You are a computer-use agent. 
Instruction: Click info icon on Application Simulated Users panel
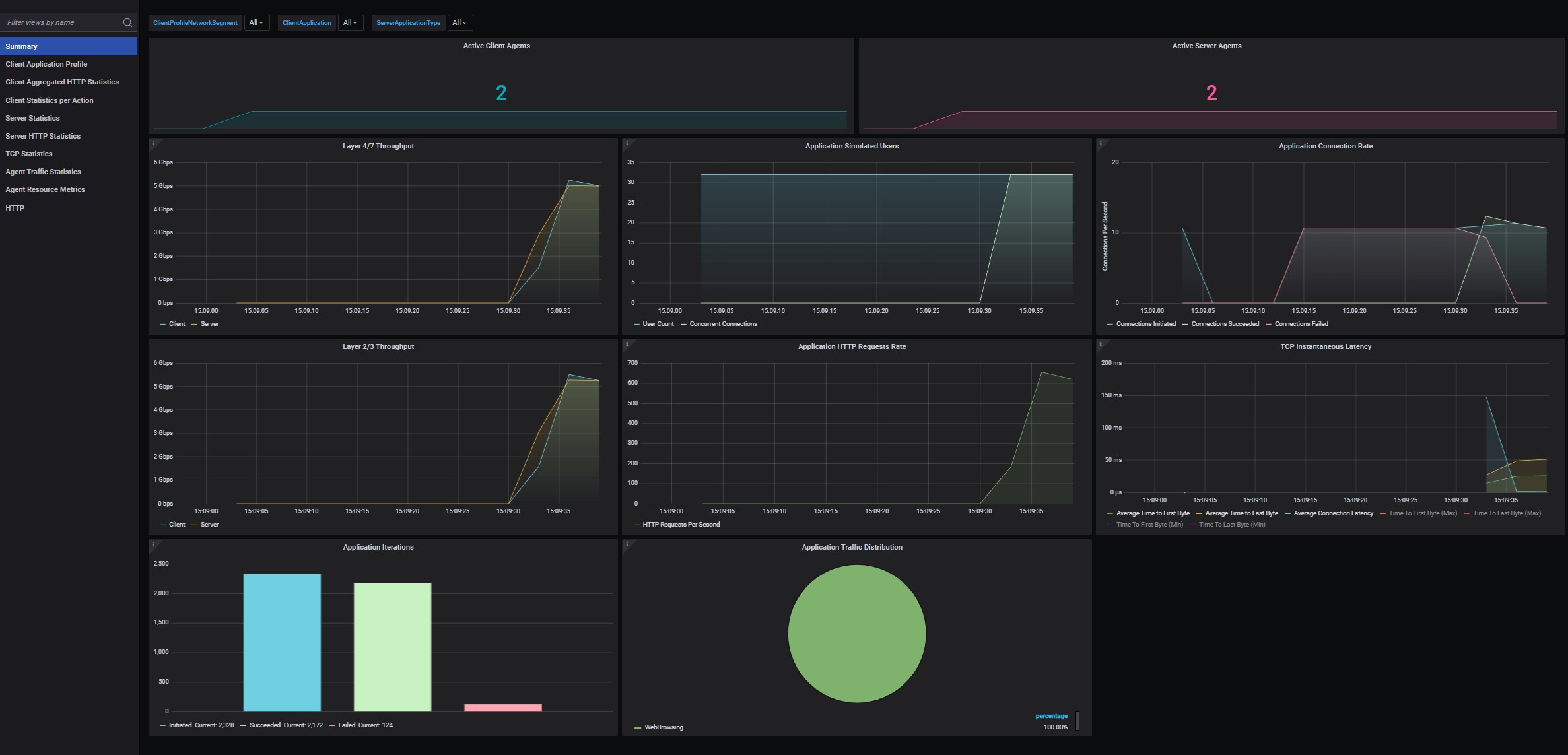[x=627, y=143]
